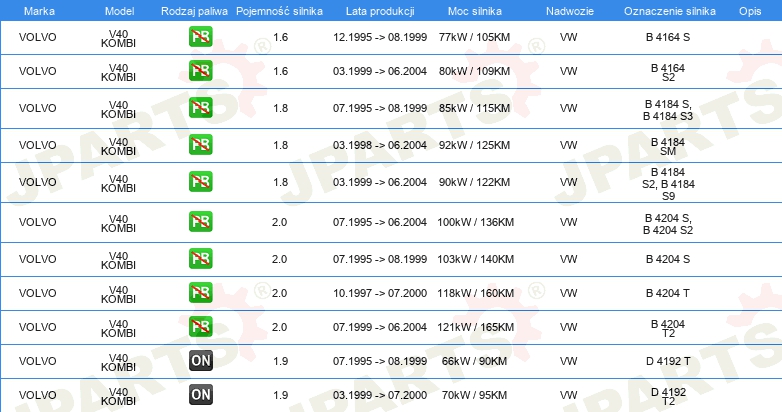Select engine codes B 4204 S, B 4204 S2

pos(668,224)
